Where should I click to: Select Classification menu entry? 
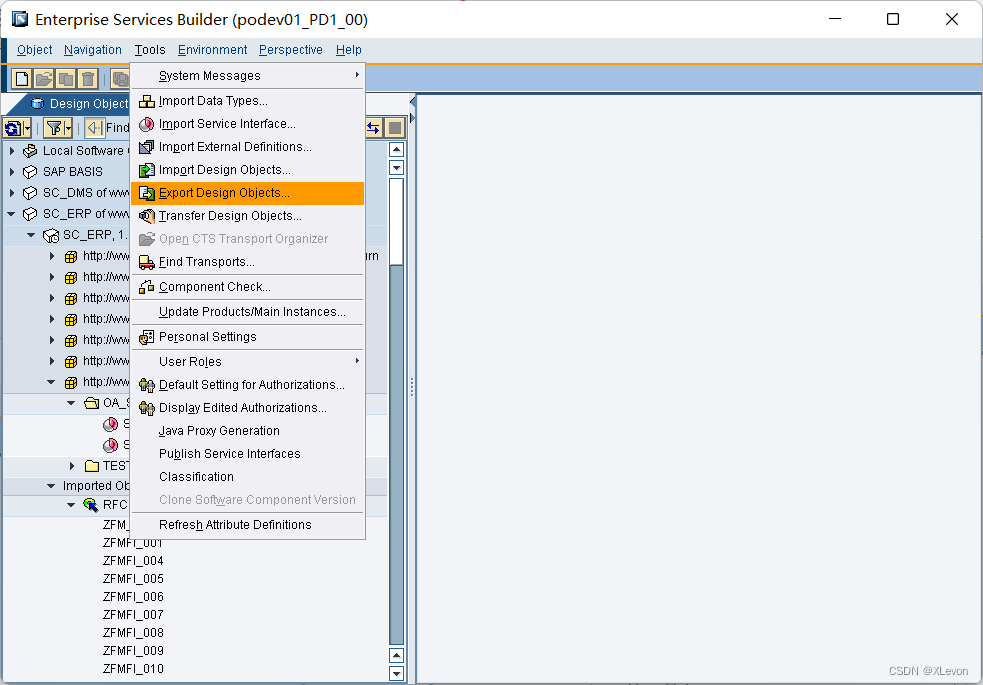click(248, 477)
